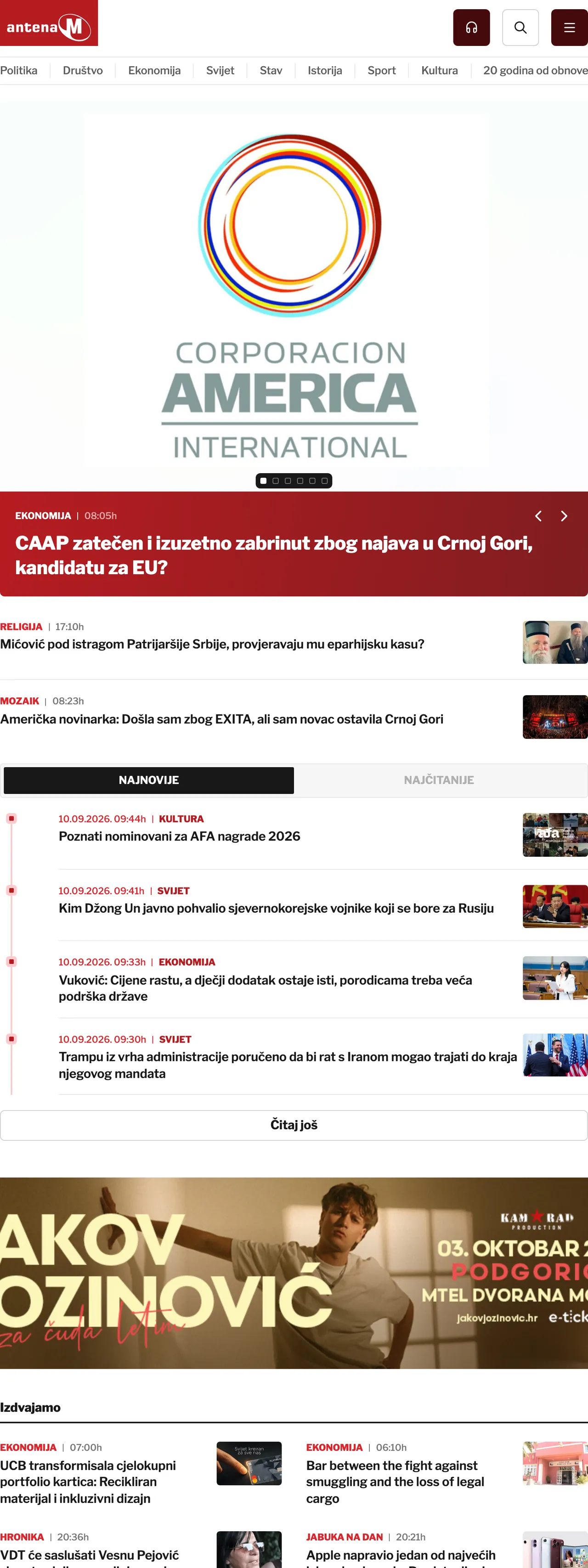Click the Antena M logo
Viewport: 588px width, 1568px height.
49,23
